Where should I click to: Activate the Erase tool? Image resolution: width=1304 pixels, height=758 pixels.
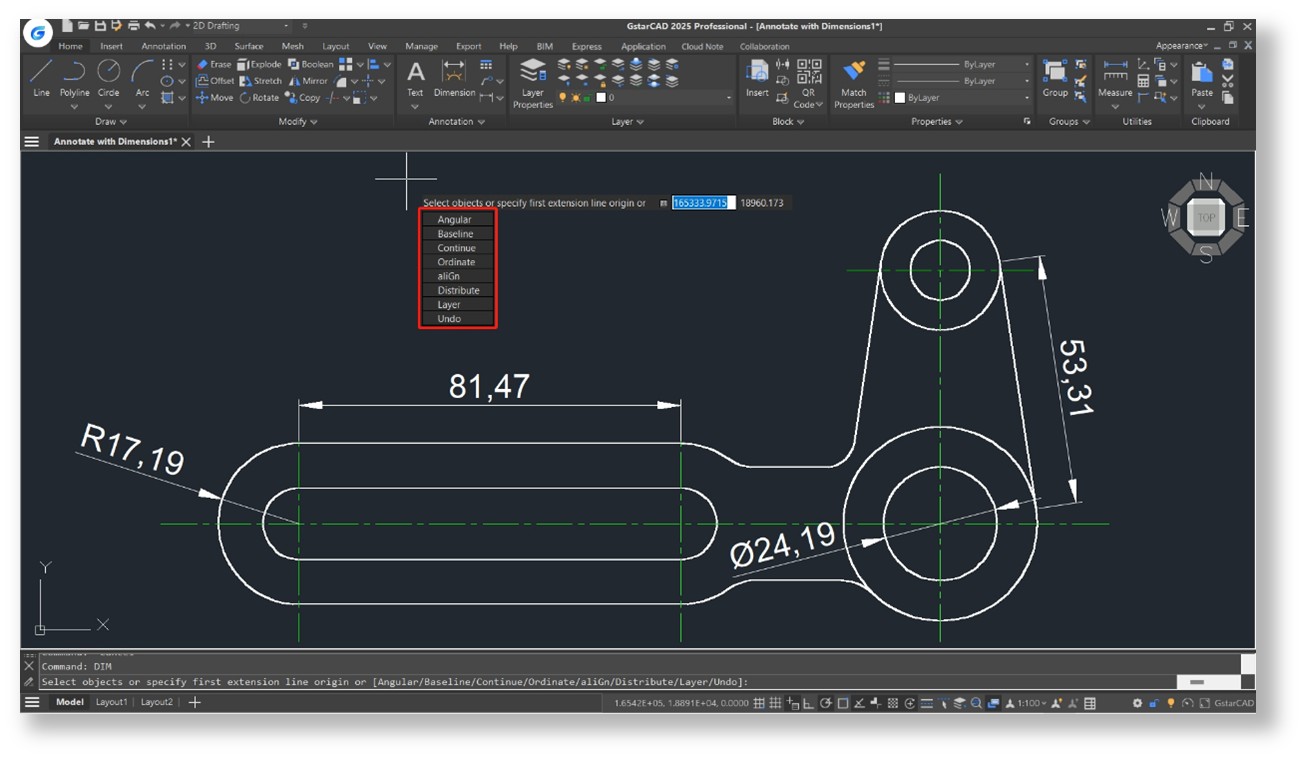tap(213, 64)
